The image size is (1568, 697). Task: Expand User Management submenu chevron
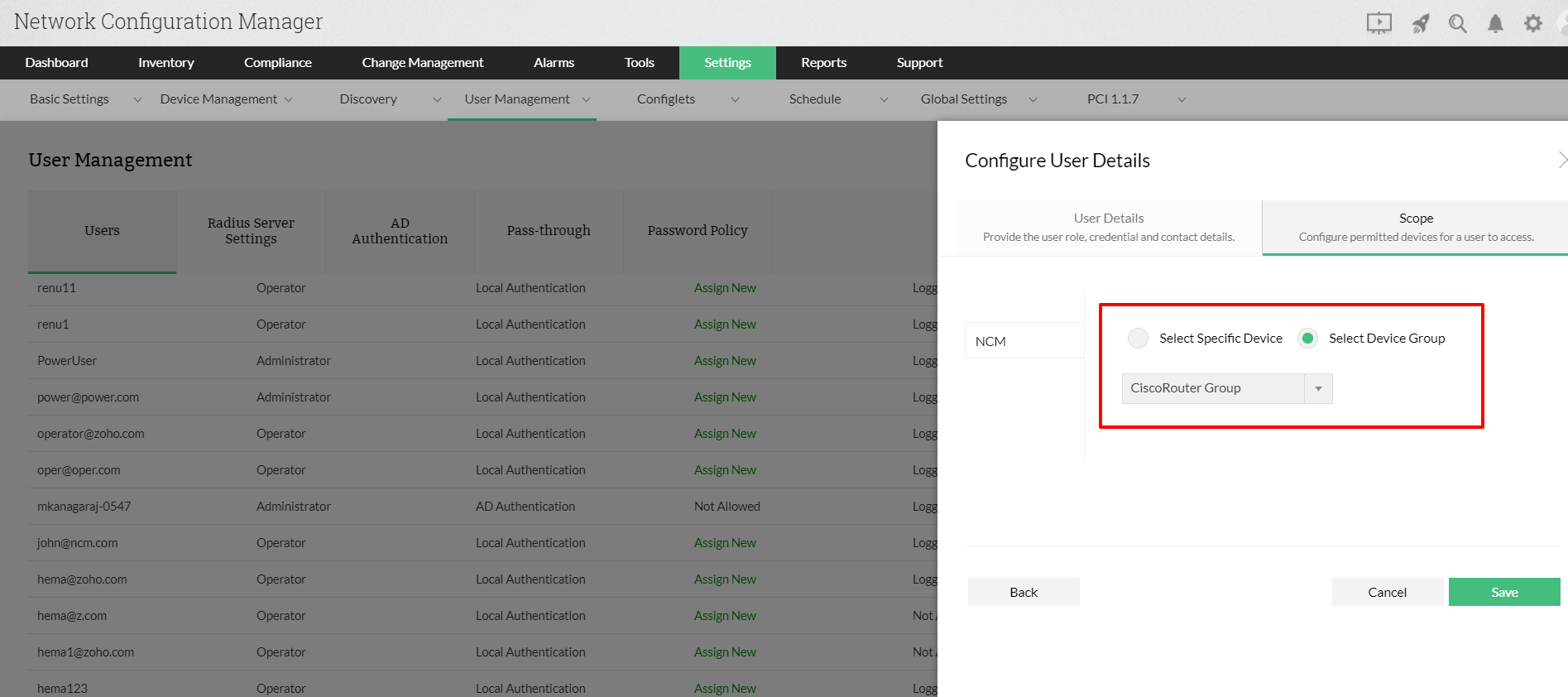587,99
